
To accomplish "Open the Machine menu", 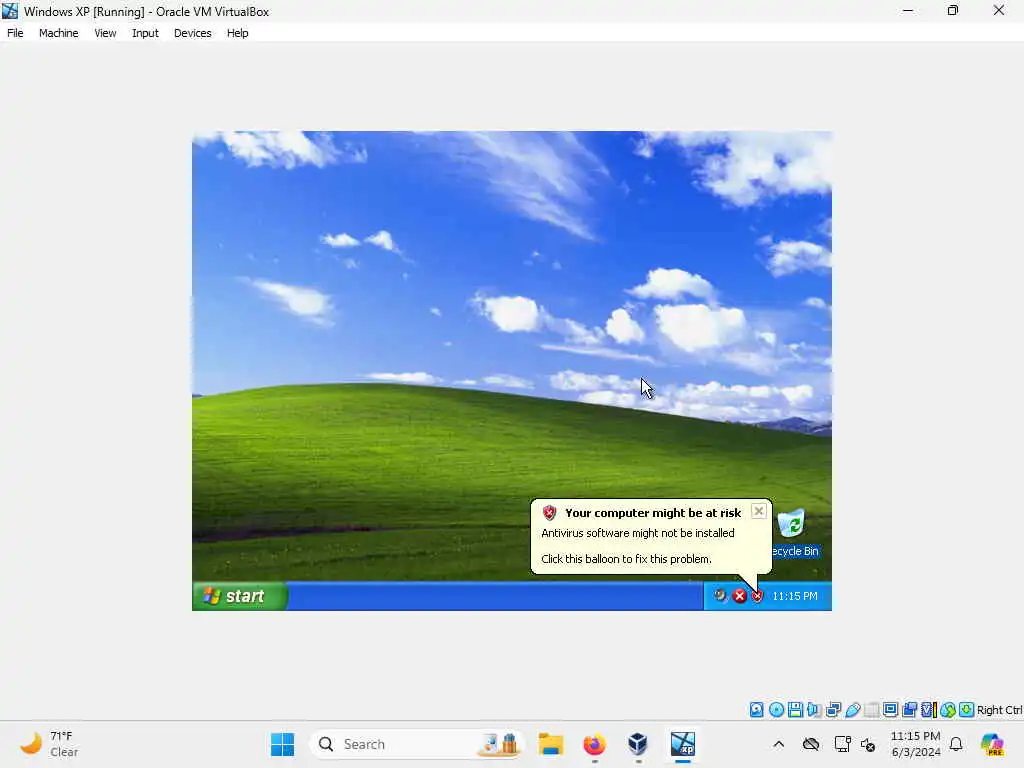I will pyautogui.click(x=58, y=33).
